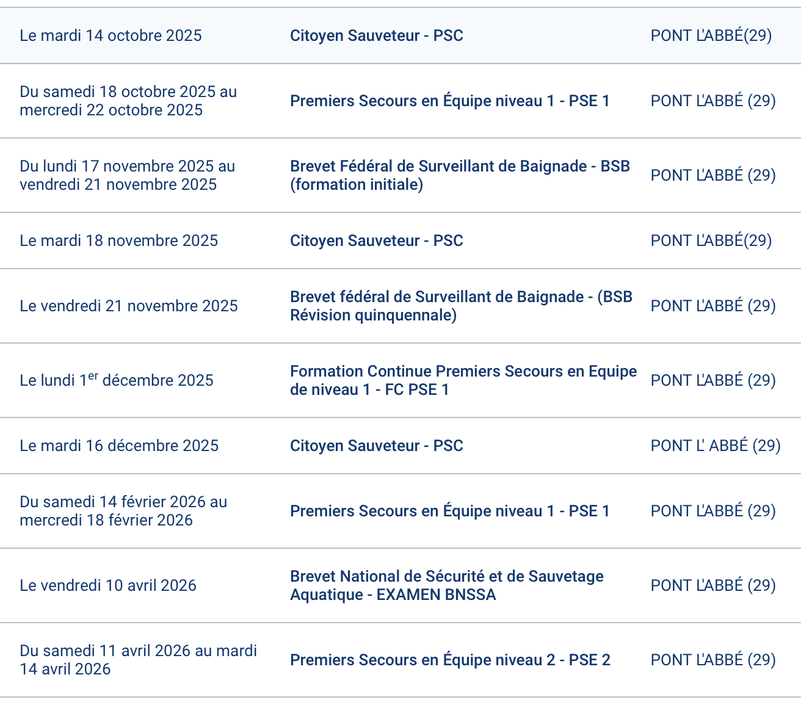Click the date 'Le lundi 1er décembre 2025'

tap(116, 380)
